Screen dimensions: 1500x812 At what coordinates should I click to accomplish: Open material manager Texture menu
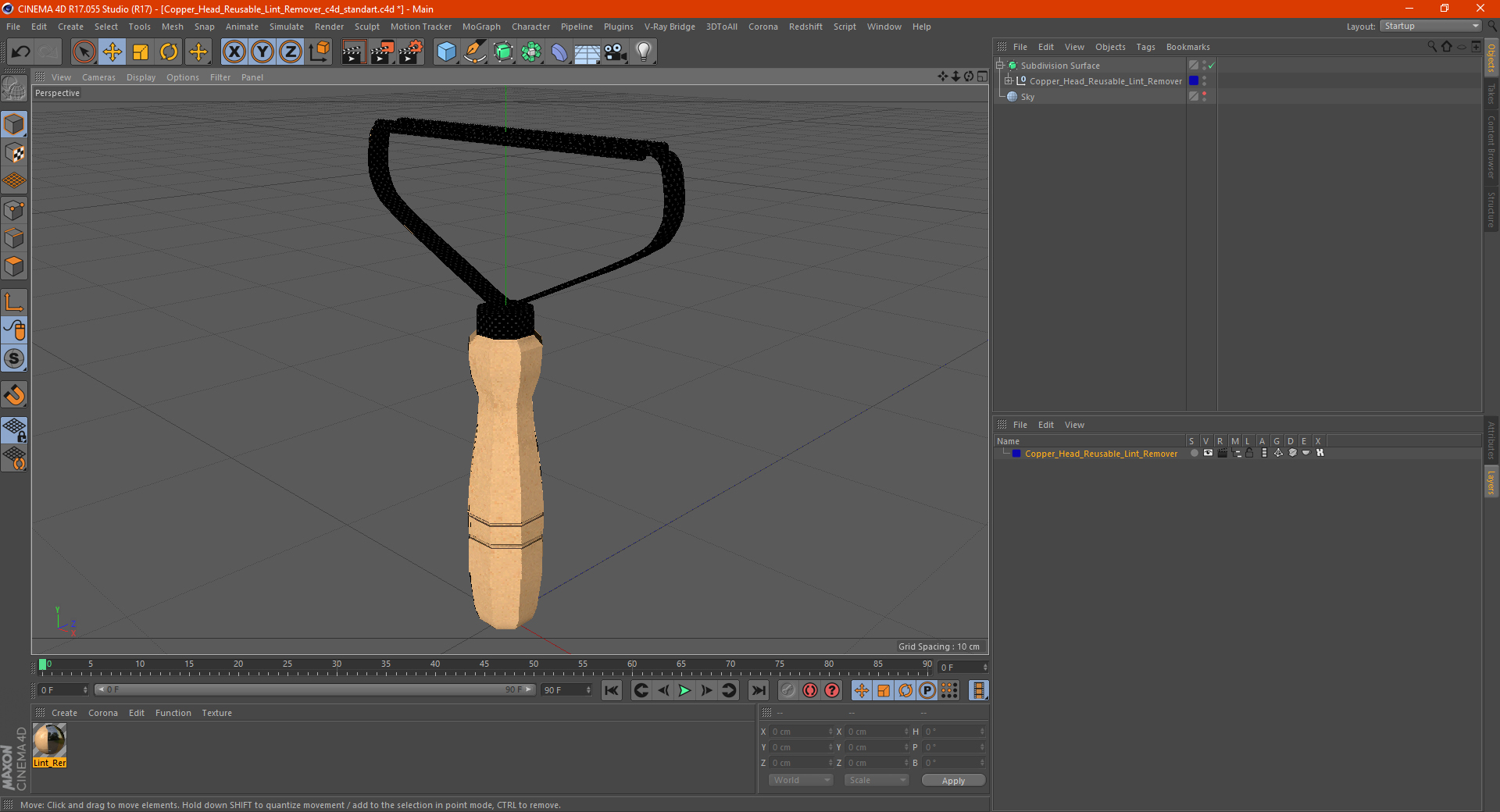click(x=216, y=713)
